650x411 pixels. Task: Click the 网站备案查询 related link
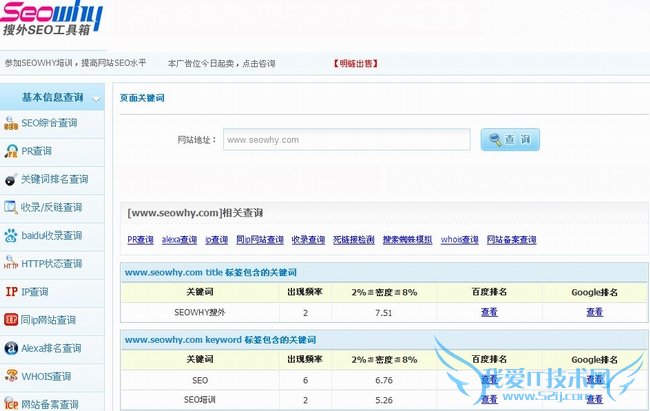pyautogui.click(x=512, y=240)
